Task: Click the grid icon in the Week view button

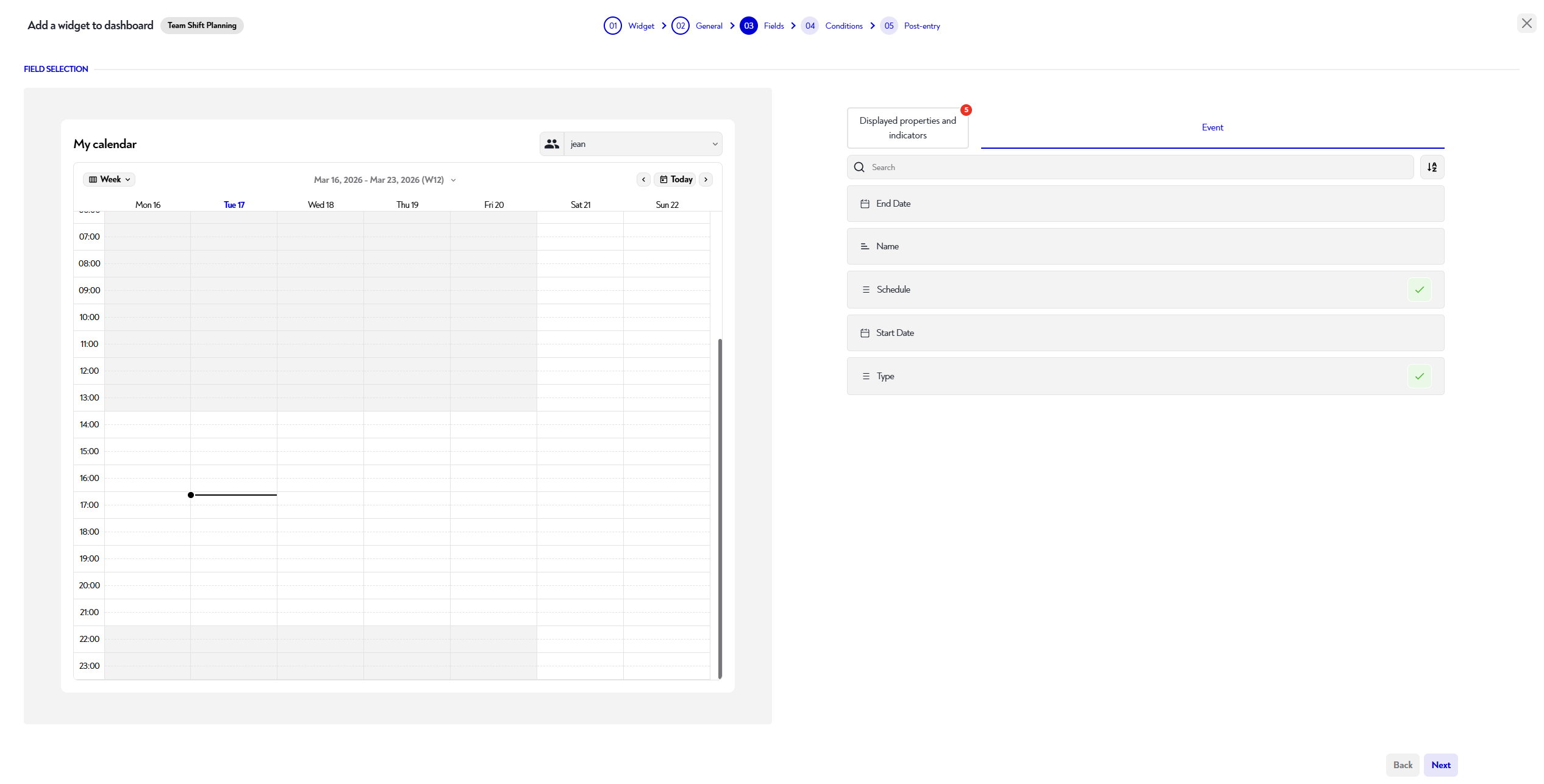Action: [93, 179]
